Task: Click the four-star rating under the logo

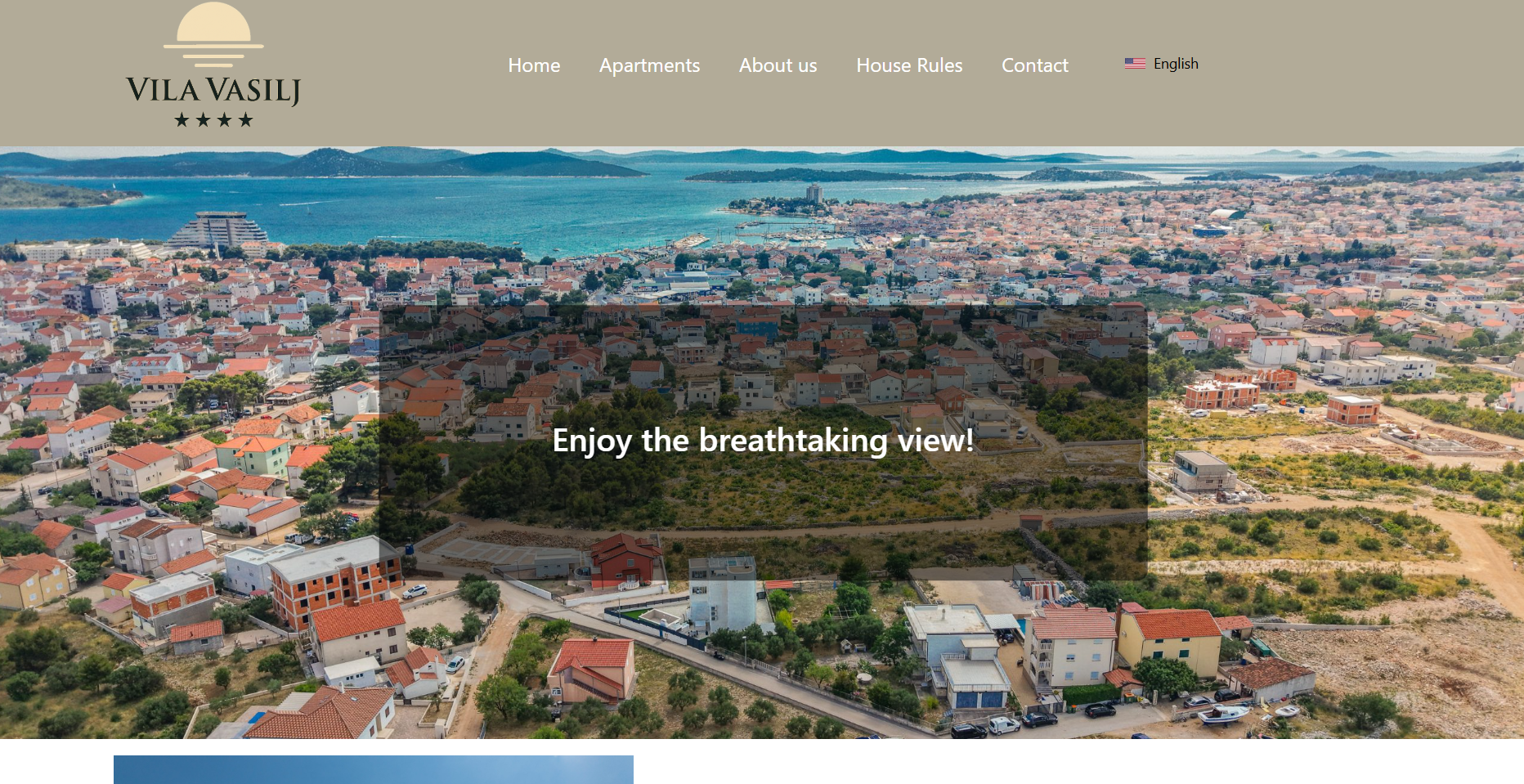Action: tap(213, 120)
